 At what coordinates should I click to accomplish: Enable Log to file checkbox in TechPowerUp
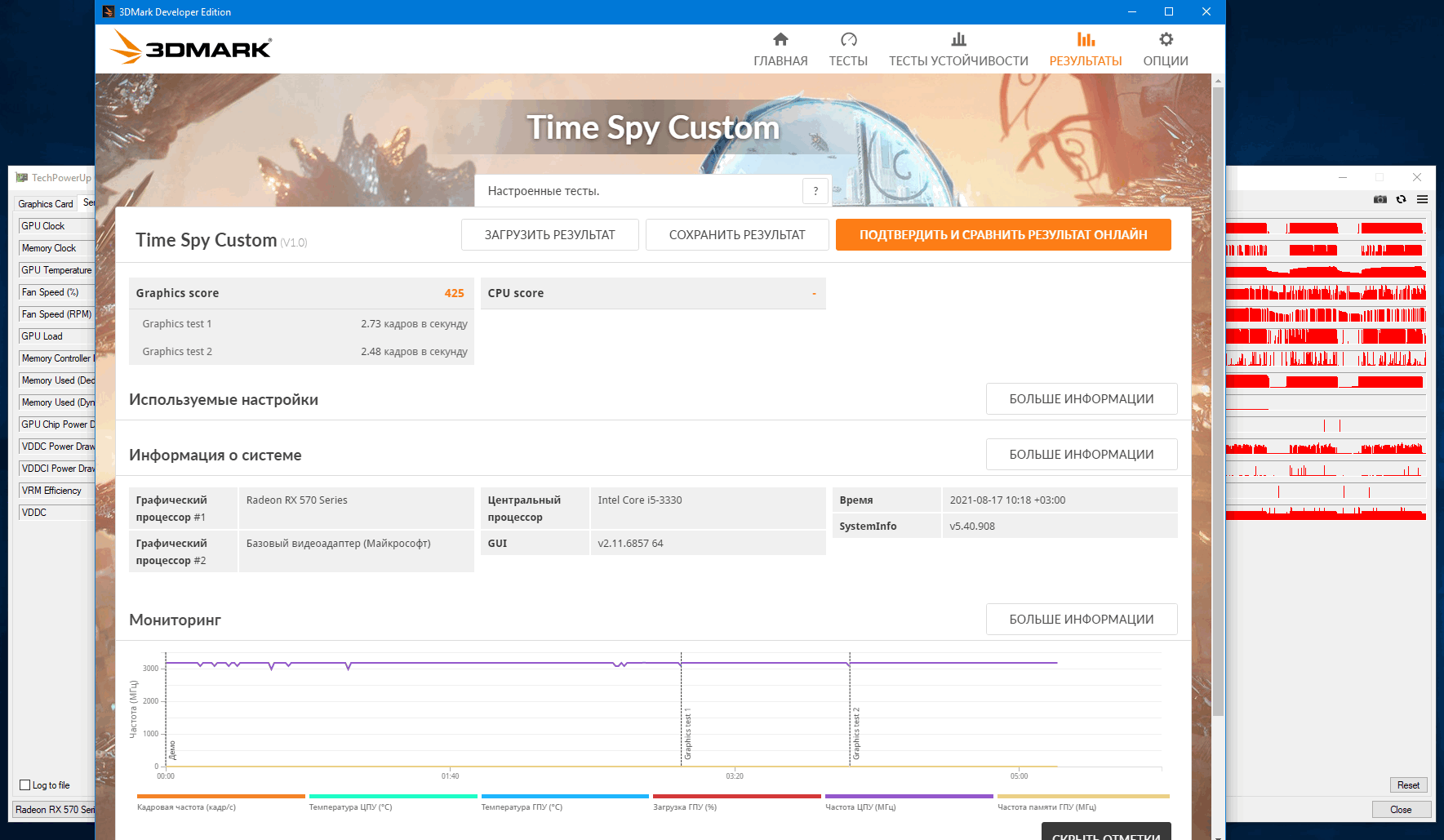25,785
